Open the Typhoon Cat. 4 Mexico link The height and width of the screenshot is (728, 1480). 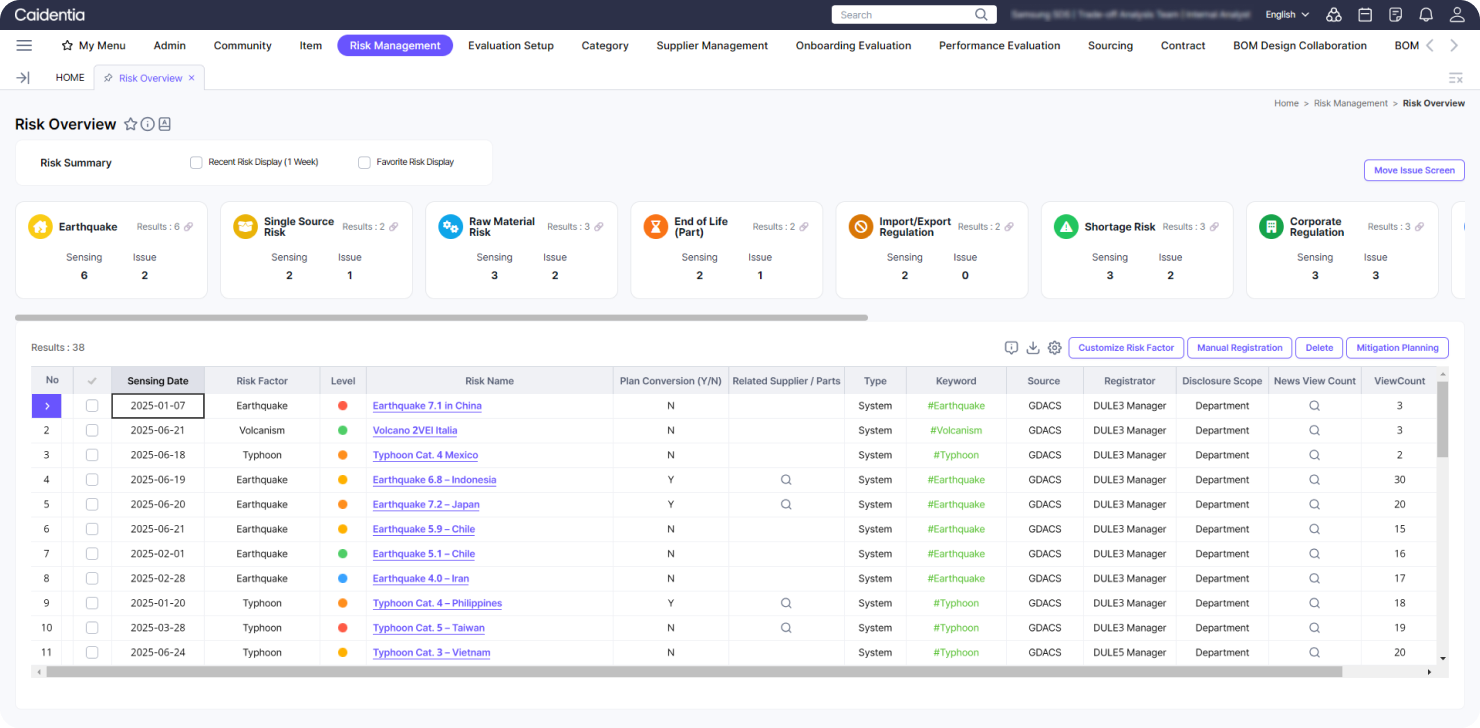tap(425, 455)
